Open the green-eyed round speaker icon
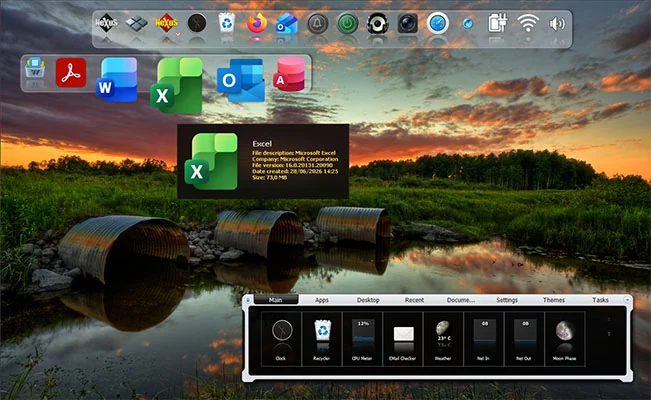Image resolution: width=651 pixels, height=400 pixels. [377, 23]
